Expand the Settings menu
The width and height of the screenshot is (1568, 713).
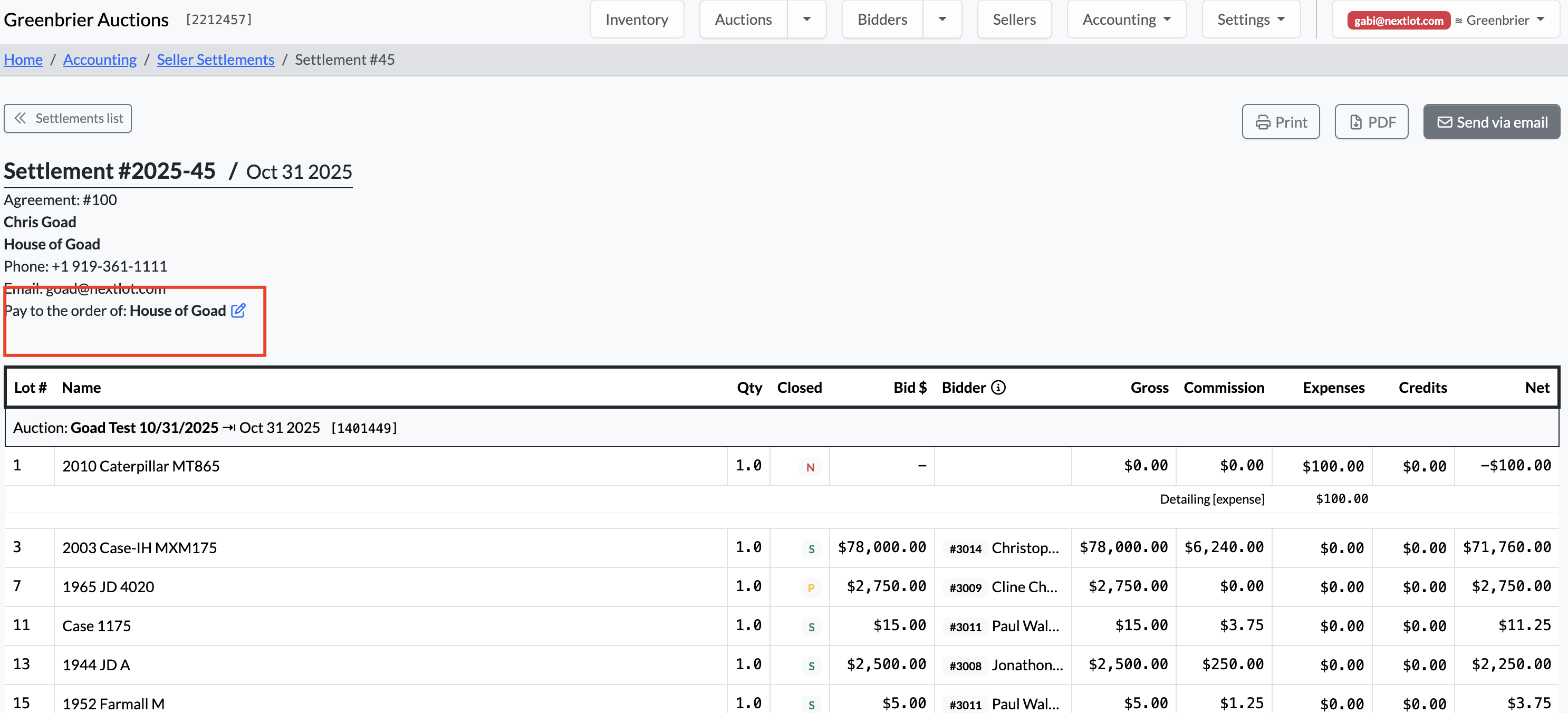pos(1251,20)
